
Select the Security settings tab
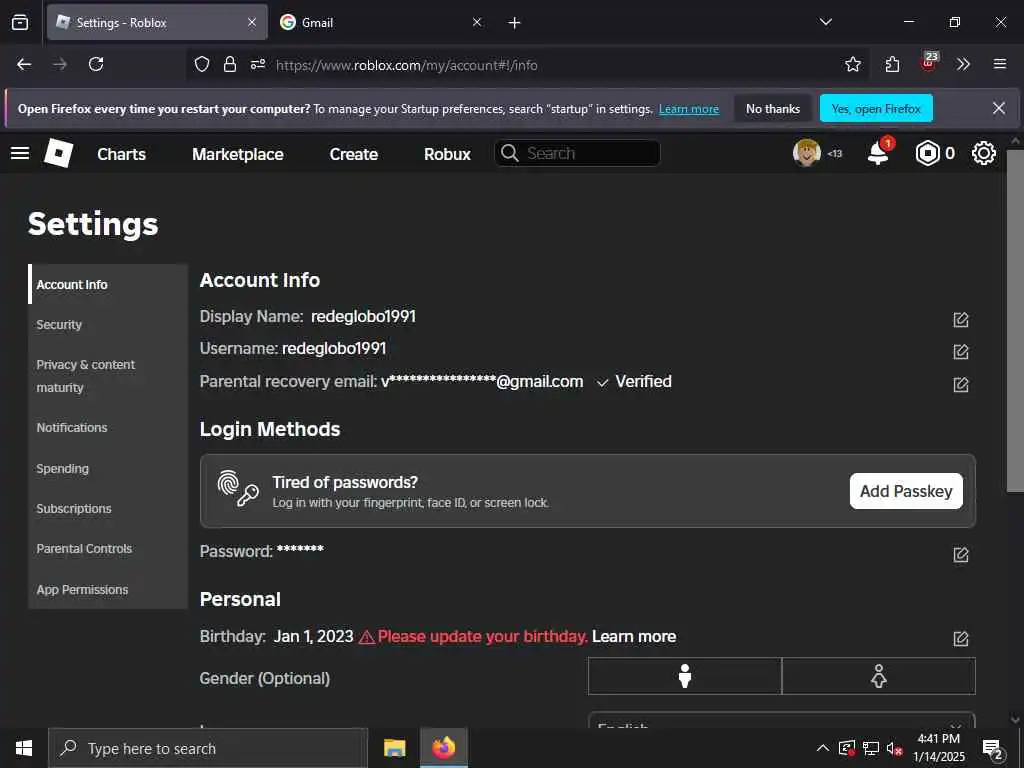108,325
